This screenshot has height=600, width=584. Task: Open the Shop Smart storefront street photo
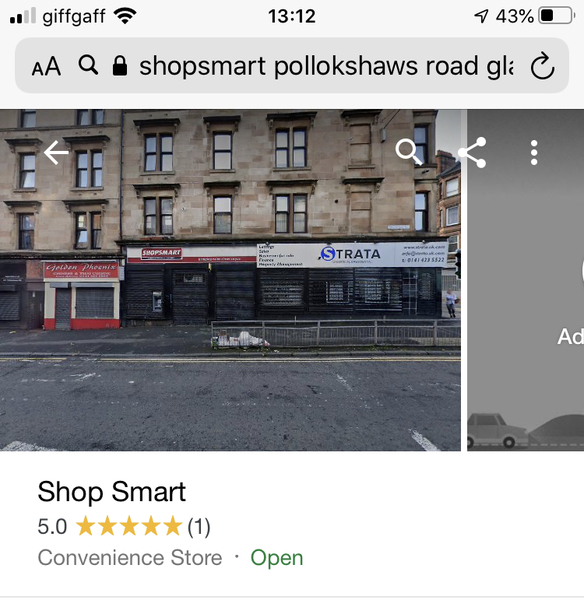(230, 280)
